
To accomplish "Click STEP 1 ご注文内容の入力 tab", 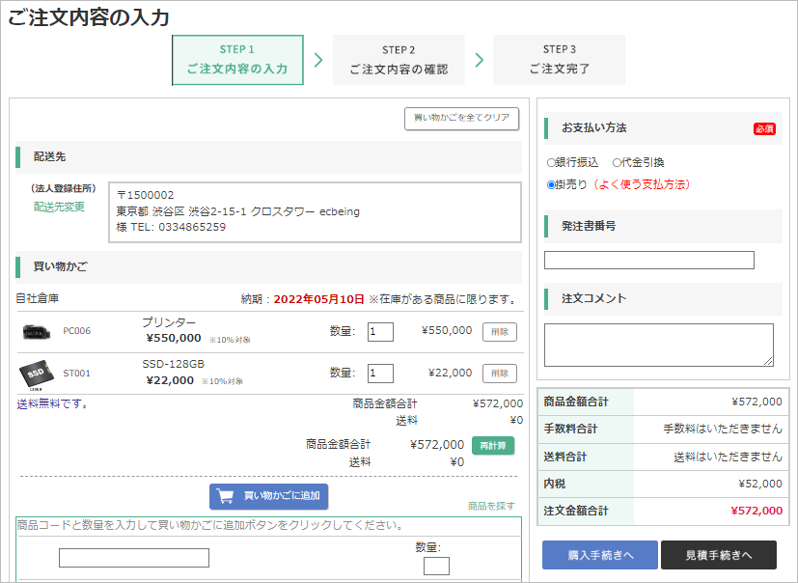I will point(237,60).
